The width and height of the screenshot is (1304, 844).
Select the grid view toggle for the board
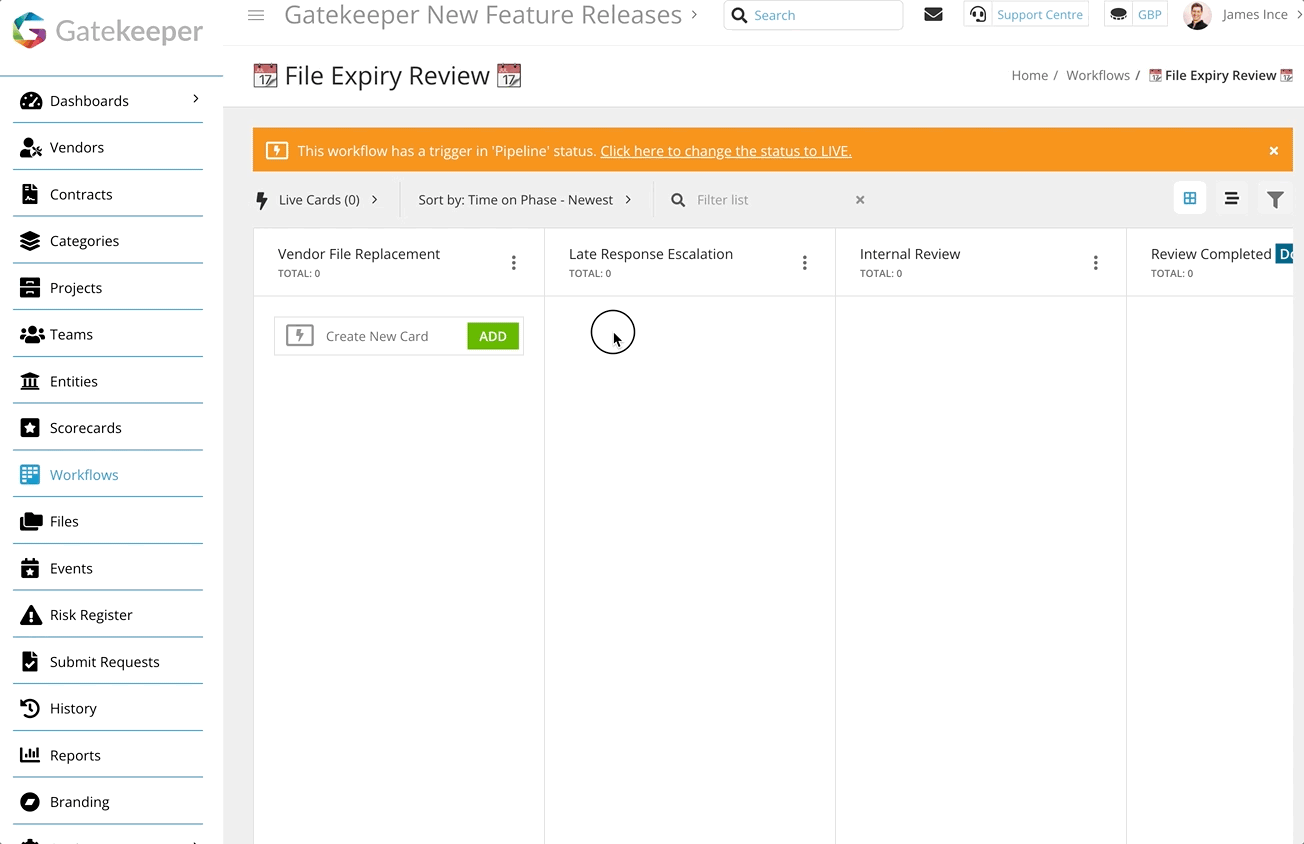click(x=1189, y=198)
